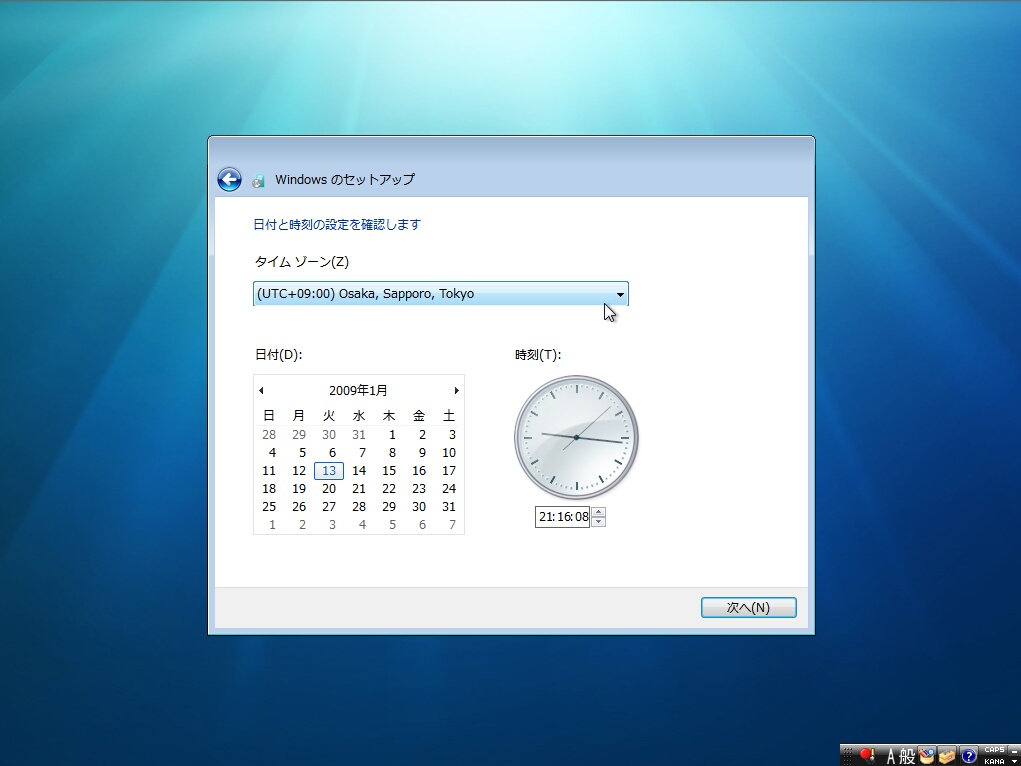The height and width of the screenshot is (766, 1021).
Task: Open the IME tools toolbox icon
Action: tap(947, 756)
